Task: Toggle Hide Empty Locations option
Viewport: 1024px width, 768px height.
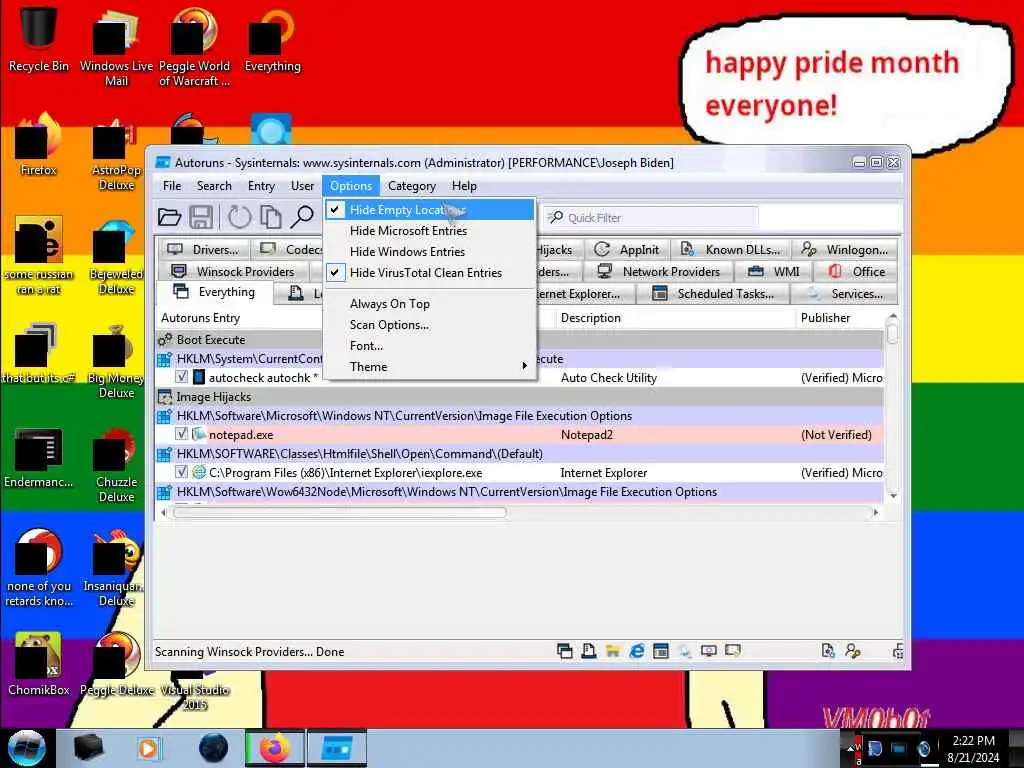Action: pyautogui.click(x=430, y=210)
